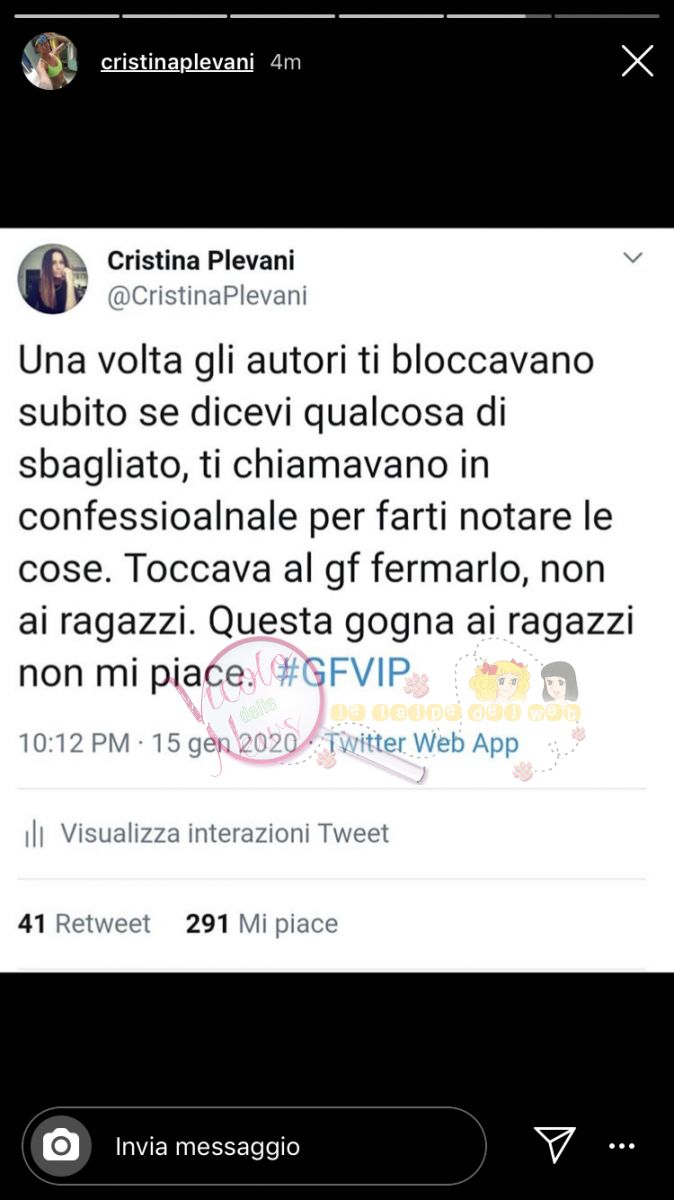Screen dimensions: 674x1200
Task: Jump to first story progress segment
Action: 67,16
